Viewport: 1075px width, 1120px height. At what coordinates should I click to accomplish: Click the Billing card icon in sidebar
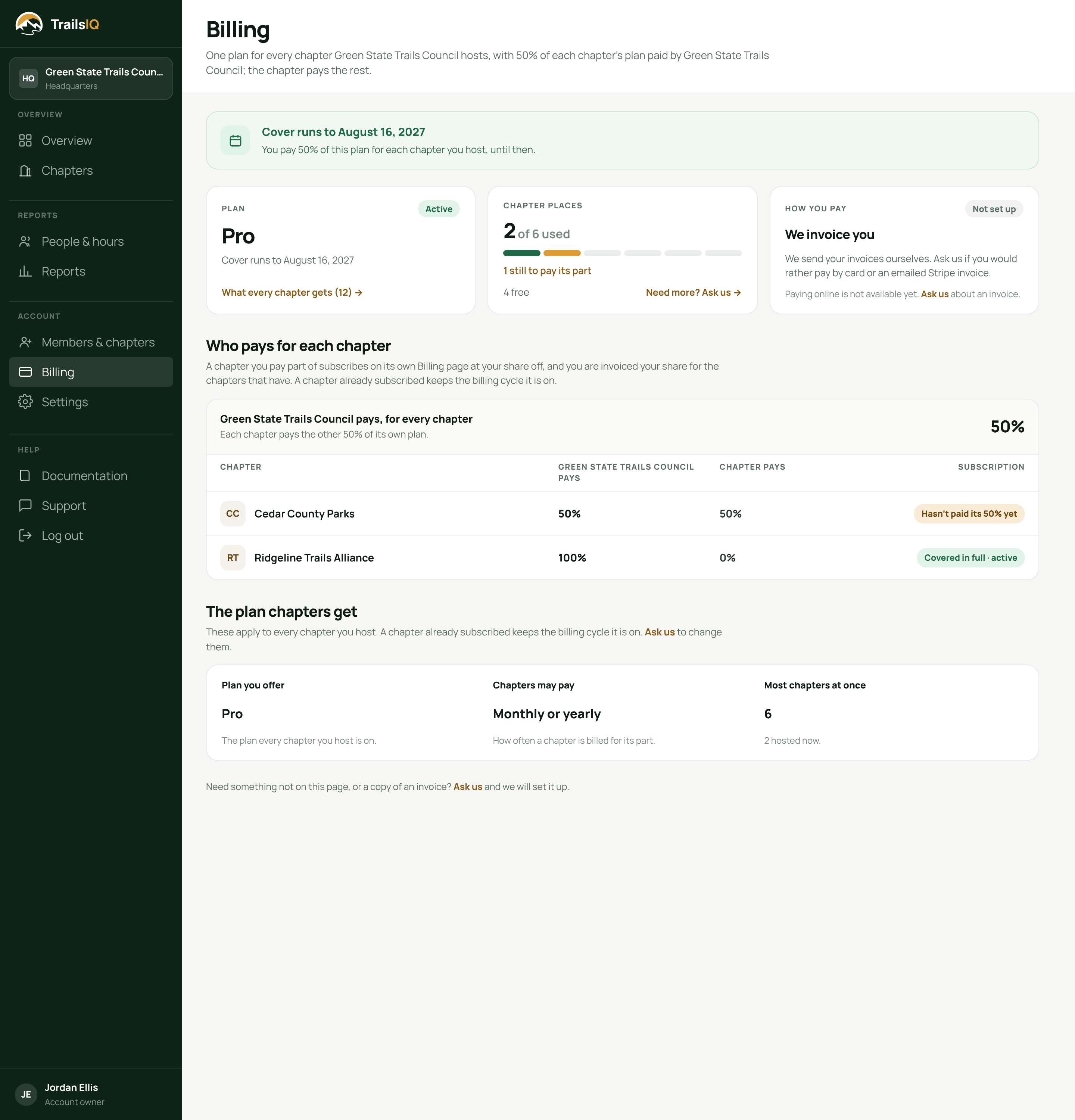(25, 372)
